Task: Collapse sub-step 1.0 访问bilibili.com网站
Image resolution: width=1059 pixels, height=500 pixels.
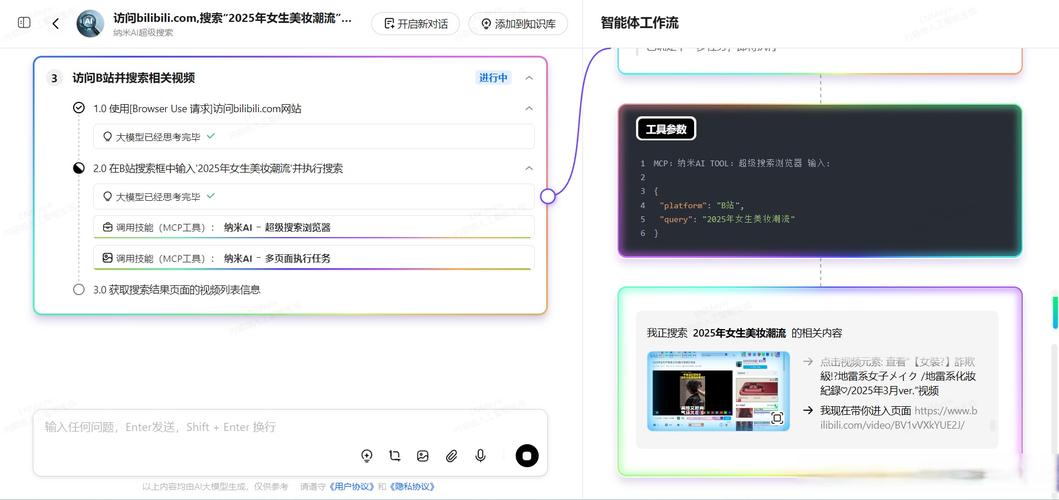Action: pos(529,108)
